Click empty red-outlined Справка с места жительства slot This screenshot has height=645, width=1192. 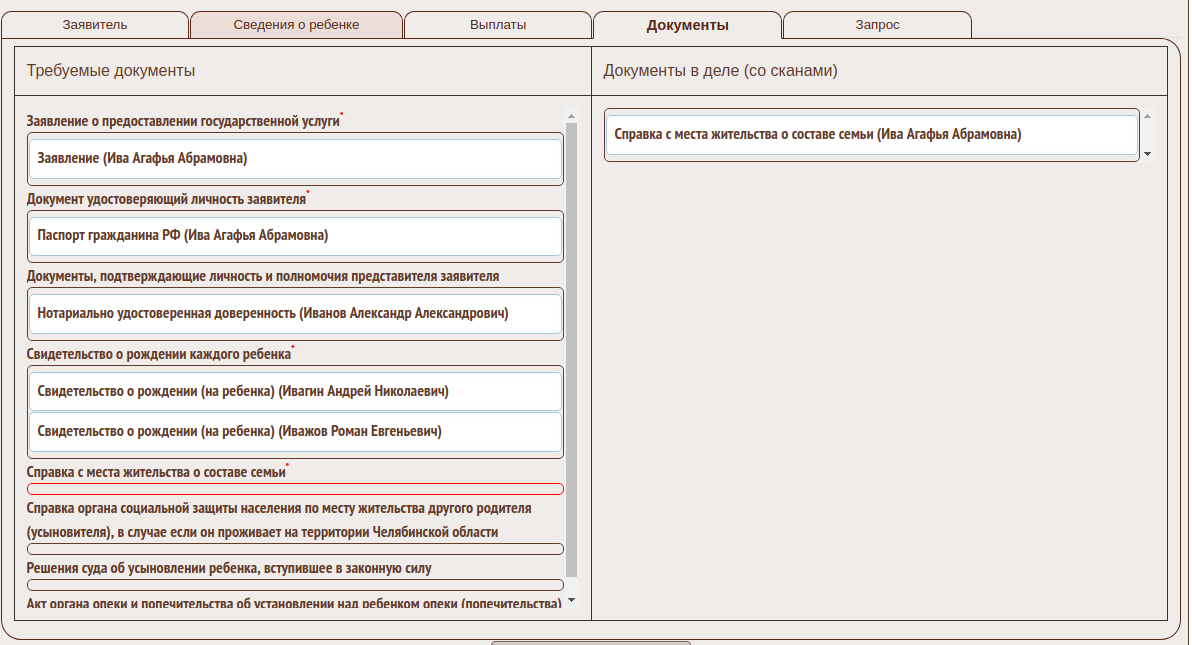pos(295,489)
